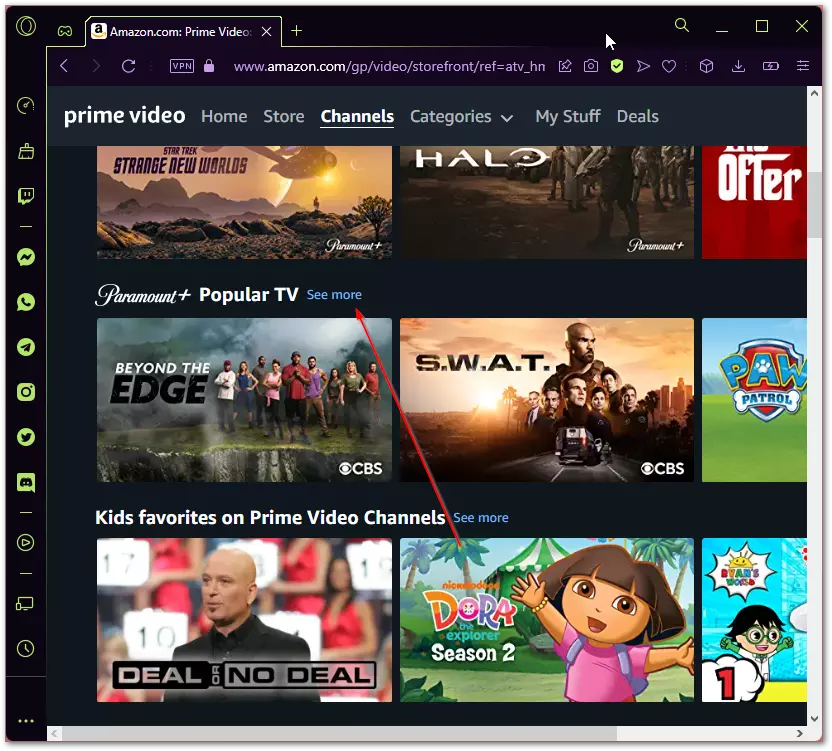Click the horizontal scrollbar right arrow
Screen dimensions: 832x751
(x=800, y=733)
